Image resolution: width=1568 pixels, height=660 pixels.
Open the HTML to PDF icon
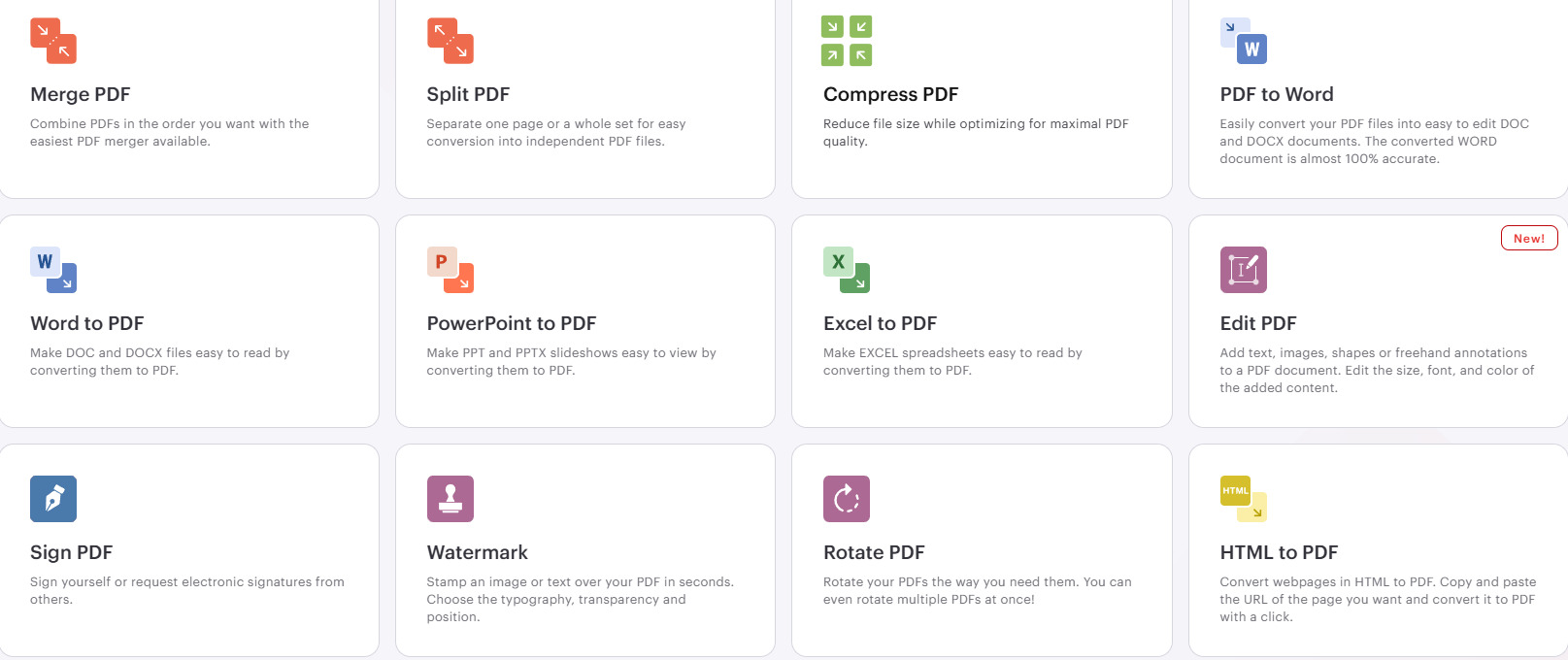[1243, 499]
